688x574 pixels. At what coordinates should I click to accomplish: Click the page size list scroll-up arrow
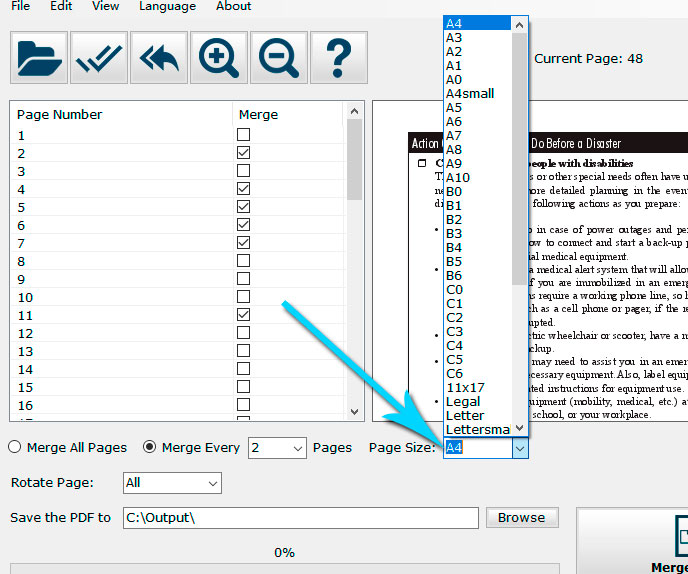click(x=520, y=25)
